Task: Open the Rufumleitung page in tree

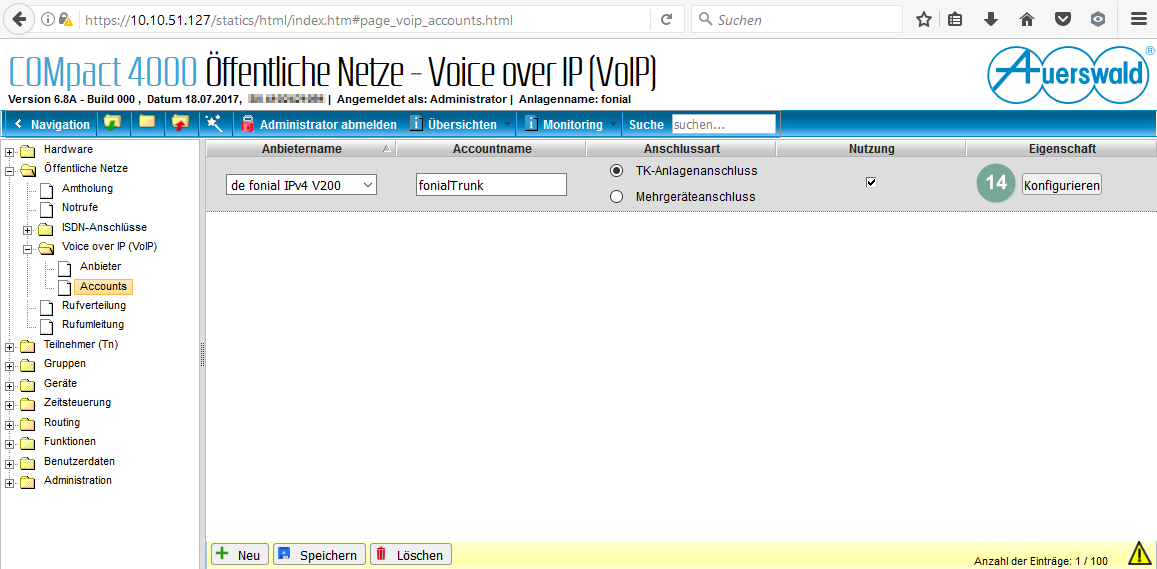Action: [x=93, y=324]
